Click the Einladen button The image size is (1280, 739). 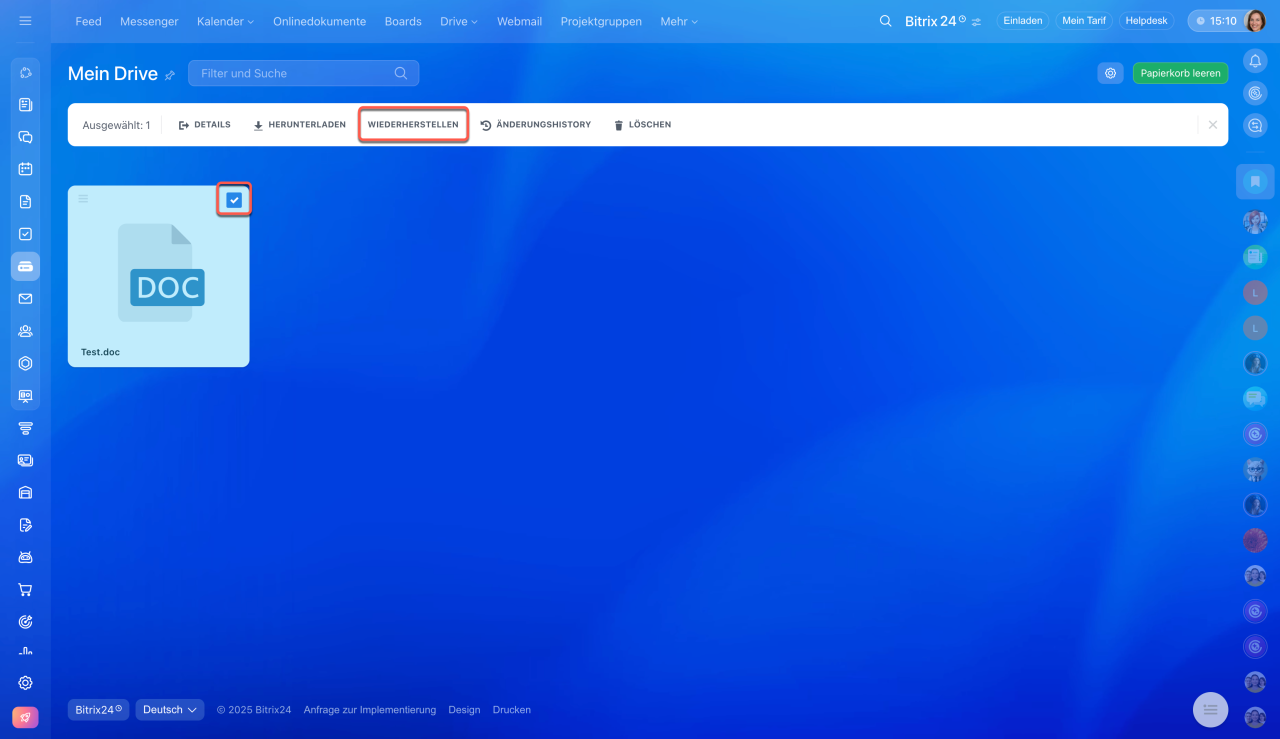1022,20
